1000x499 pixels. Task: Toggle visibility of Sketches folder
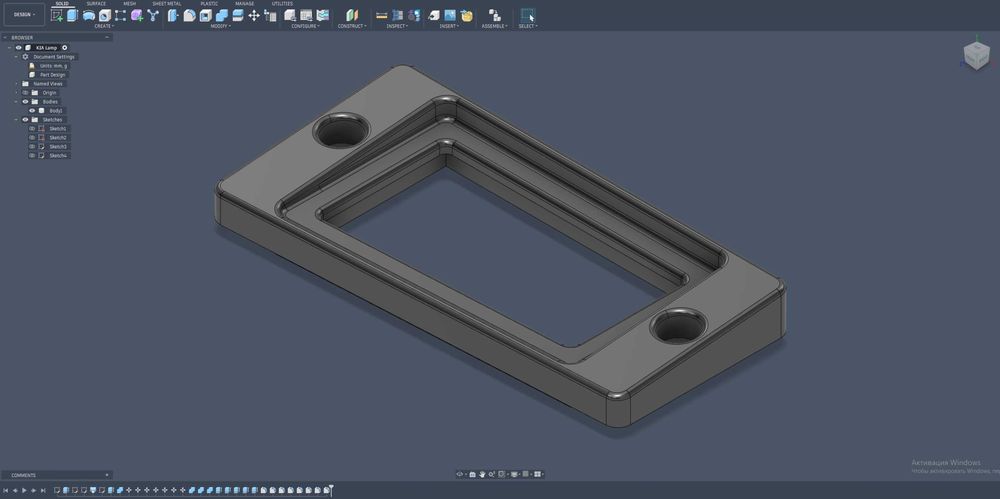point(26,119)
